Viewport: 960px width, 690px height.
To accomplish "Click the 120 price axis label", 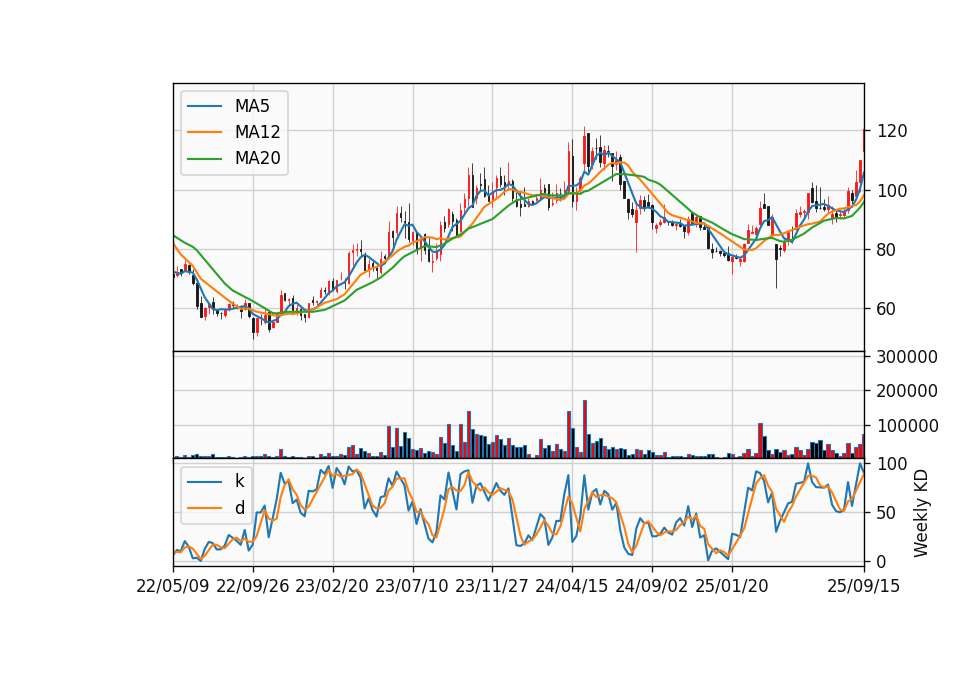I will 892,131.
